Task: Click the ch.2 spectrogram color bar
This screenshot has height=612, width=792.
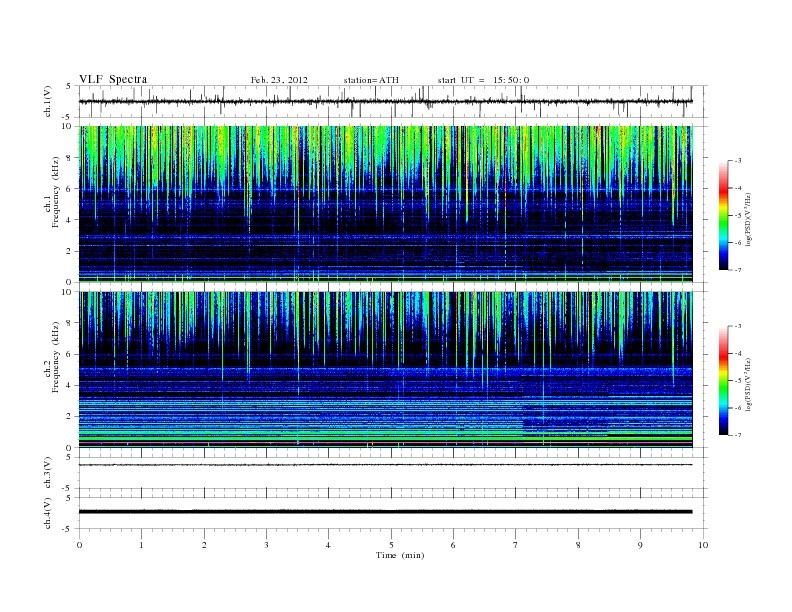Action: tap(724, 381)
